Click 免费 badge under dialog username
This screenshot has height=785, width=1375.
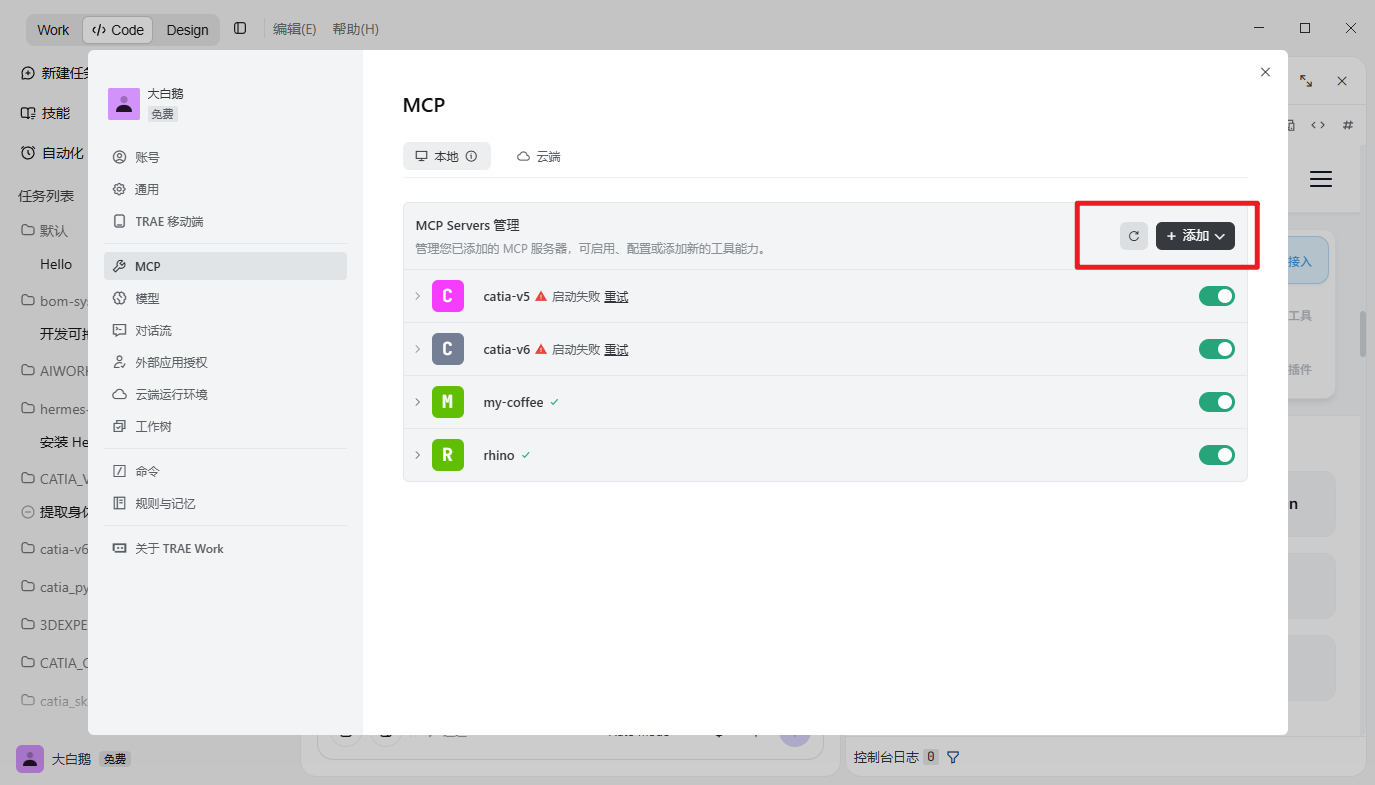click(163, 114)
